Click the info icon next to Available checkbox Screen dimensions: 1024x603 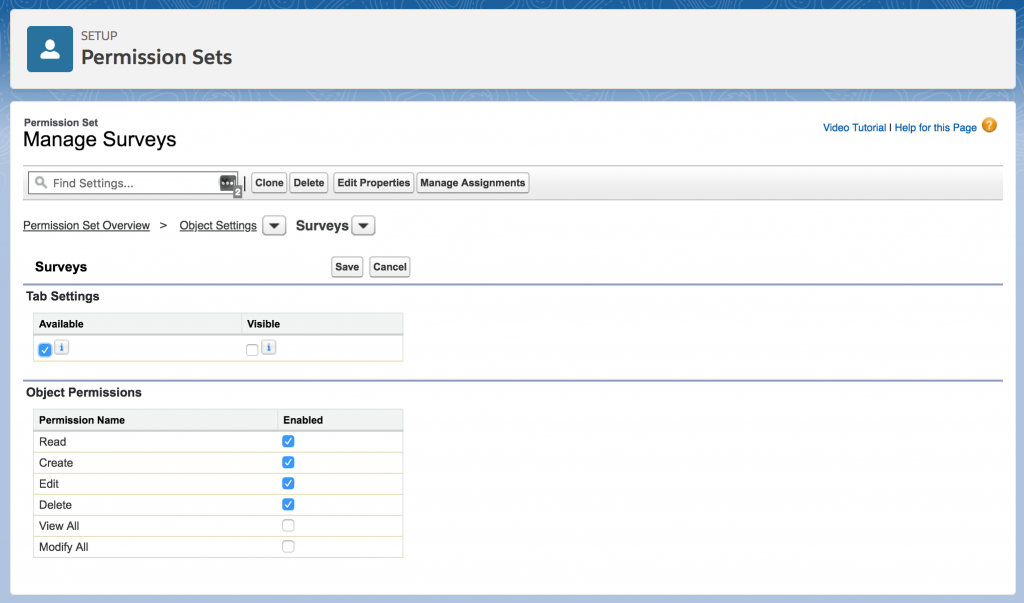tap(61, 347)
